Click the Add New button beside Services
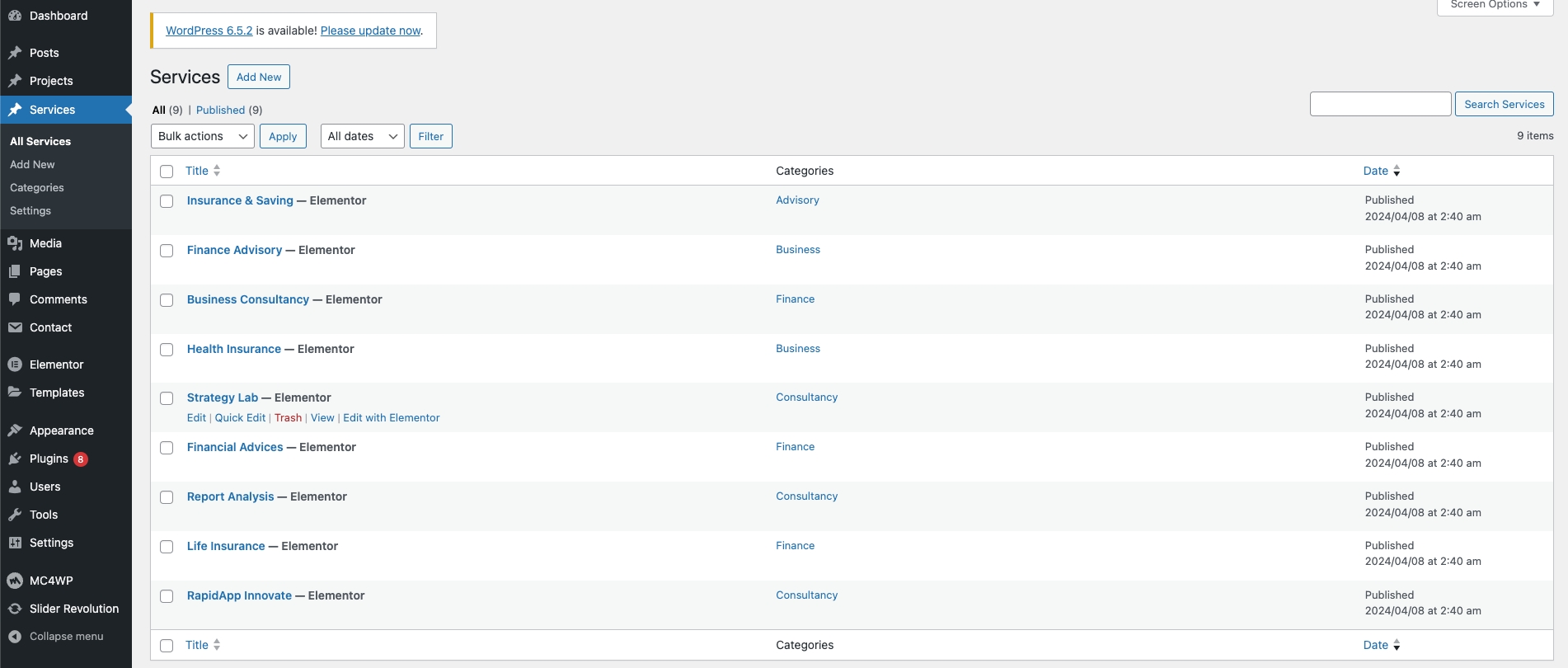Screen dimensions: 1568x668 coord(259,77)
